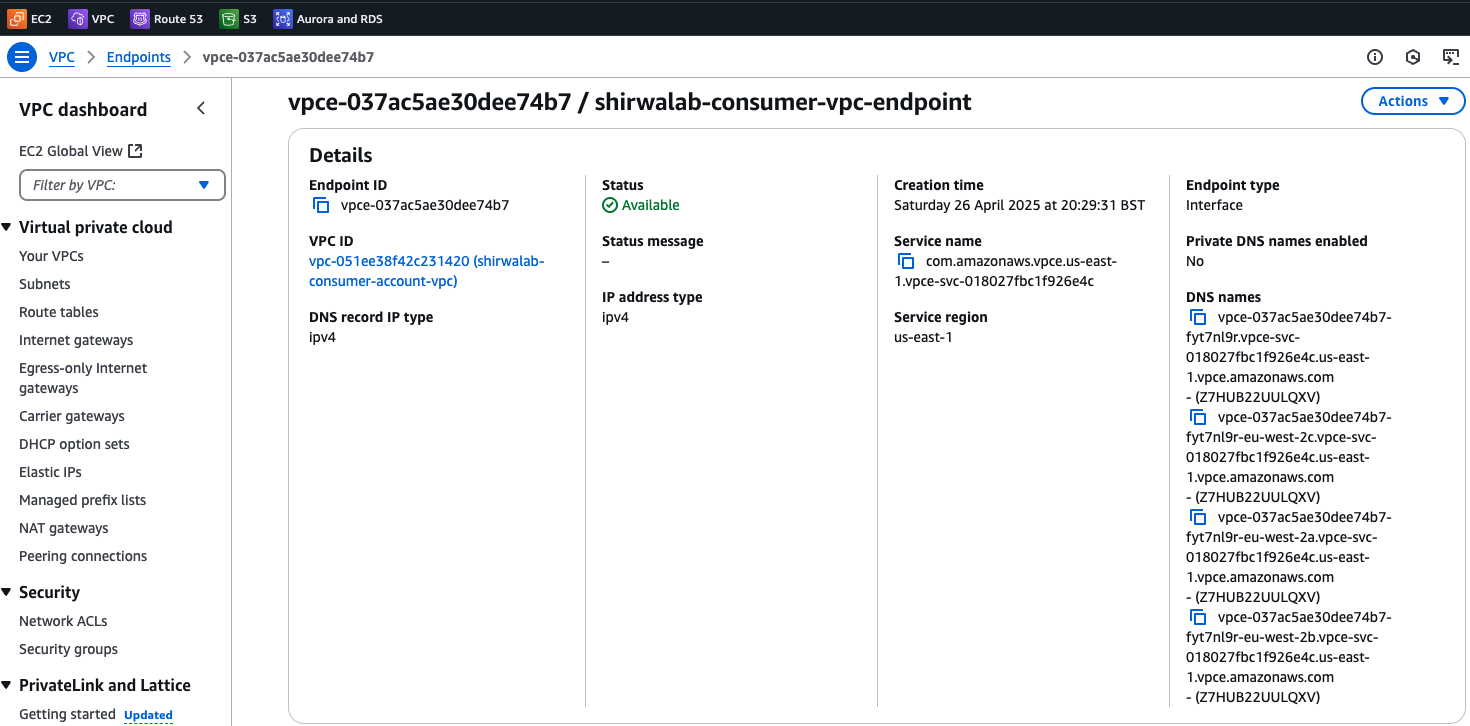Navigate to Subnets
1470x726 pixels.
(x=45, y=284)
